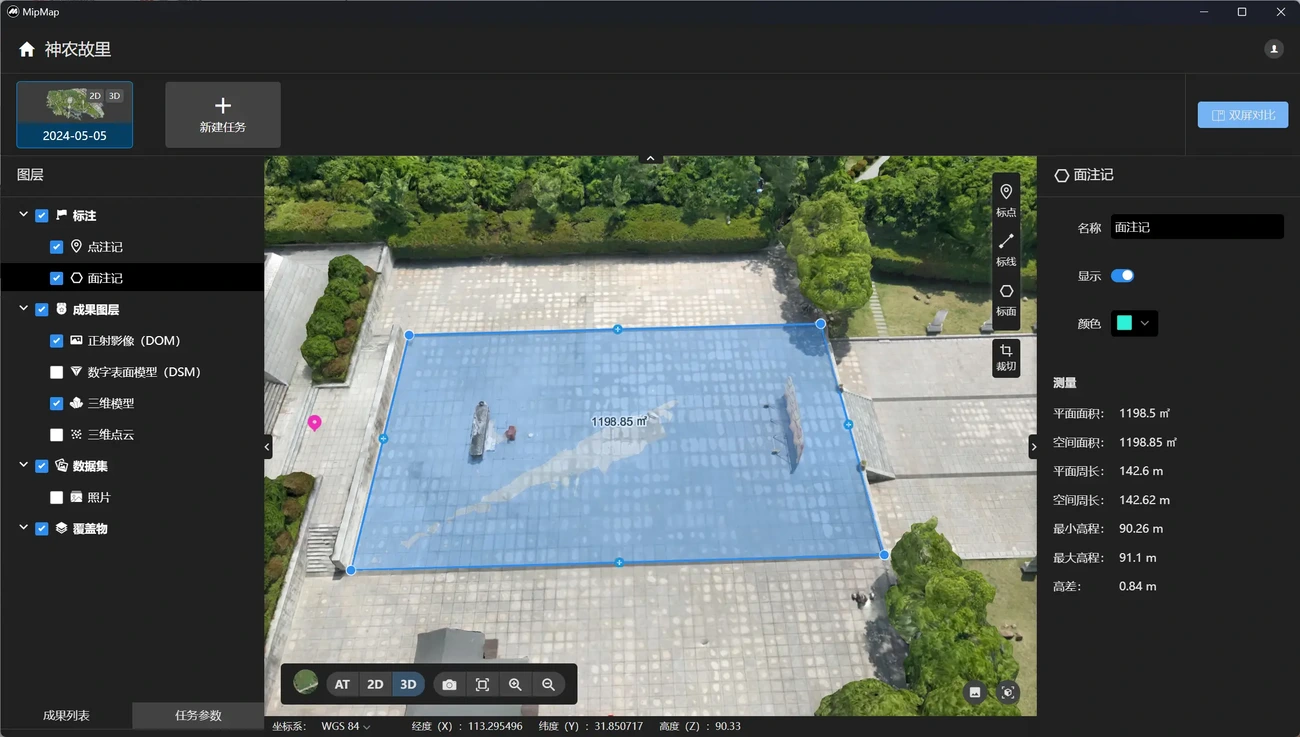Click the 双屏对比 dual screen button
The height and width of the screenshot is (737, 1300).
coord(1243,115)
